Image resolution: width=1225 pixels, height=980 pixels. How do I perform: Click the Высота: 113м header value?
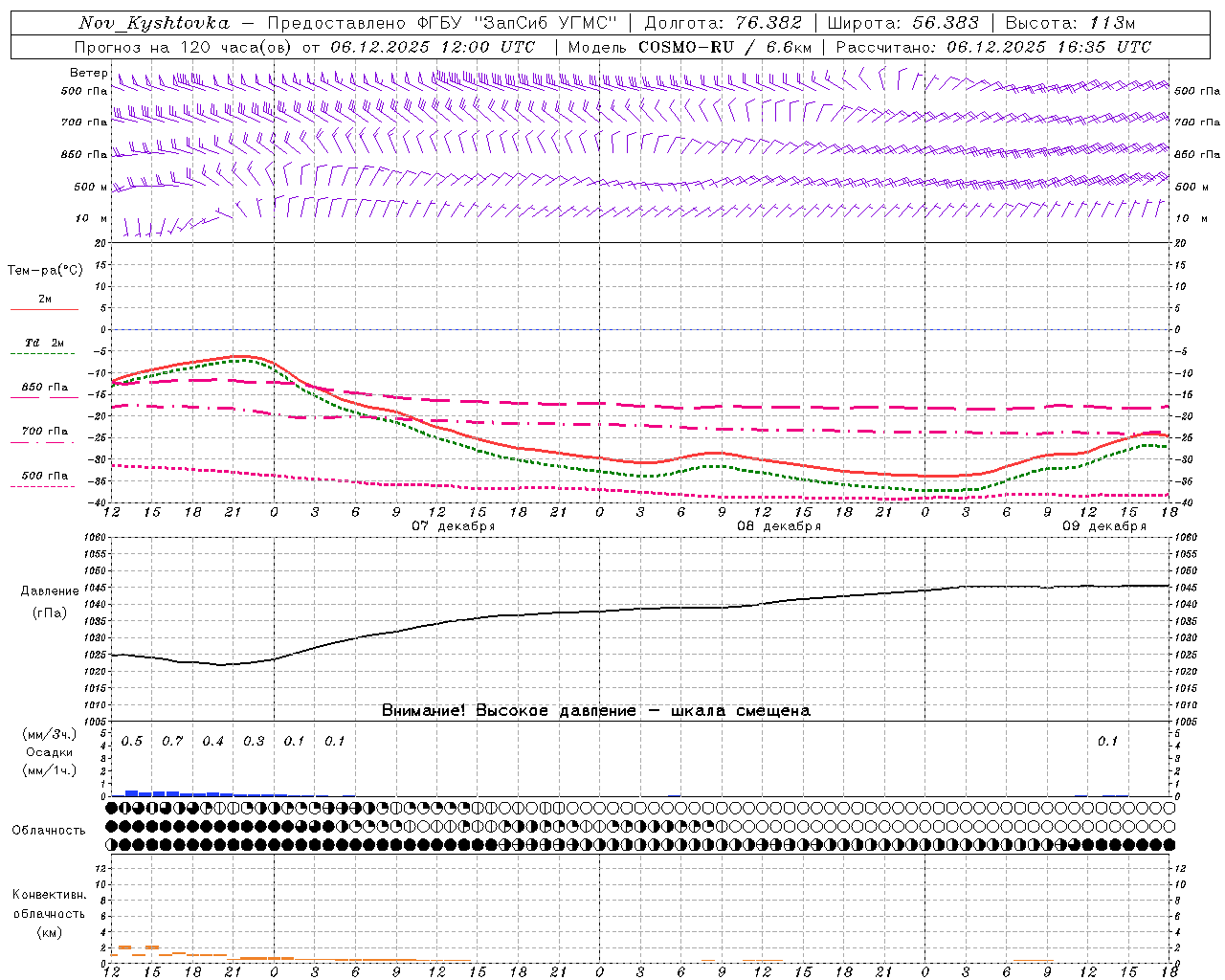pyautogui.click(x=1070, y=23)
